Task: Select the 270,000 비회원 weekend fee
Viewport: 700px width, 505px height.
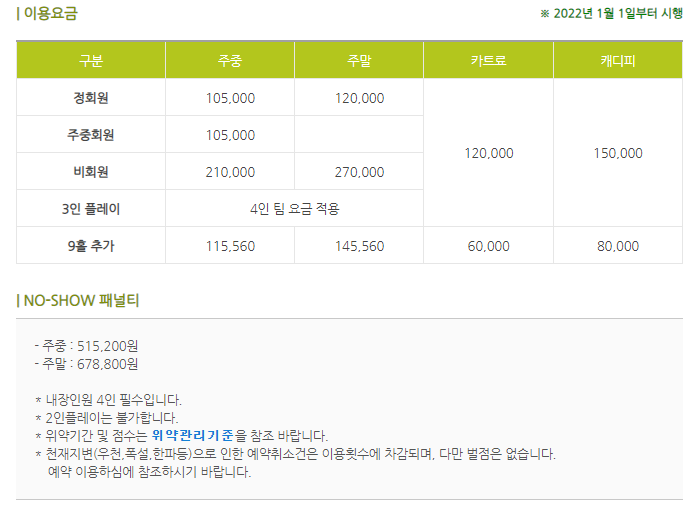Action: point(359,172)
